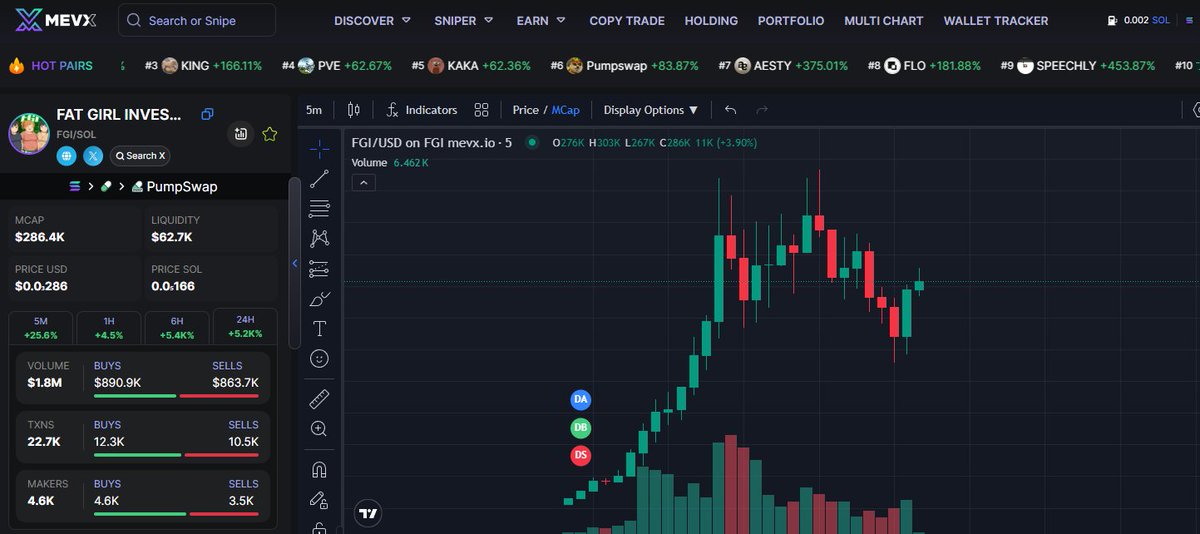
Task: Open hot pair #5 KAKA
Action: pyautogui.click(x=470, y=66)
